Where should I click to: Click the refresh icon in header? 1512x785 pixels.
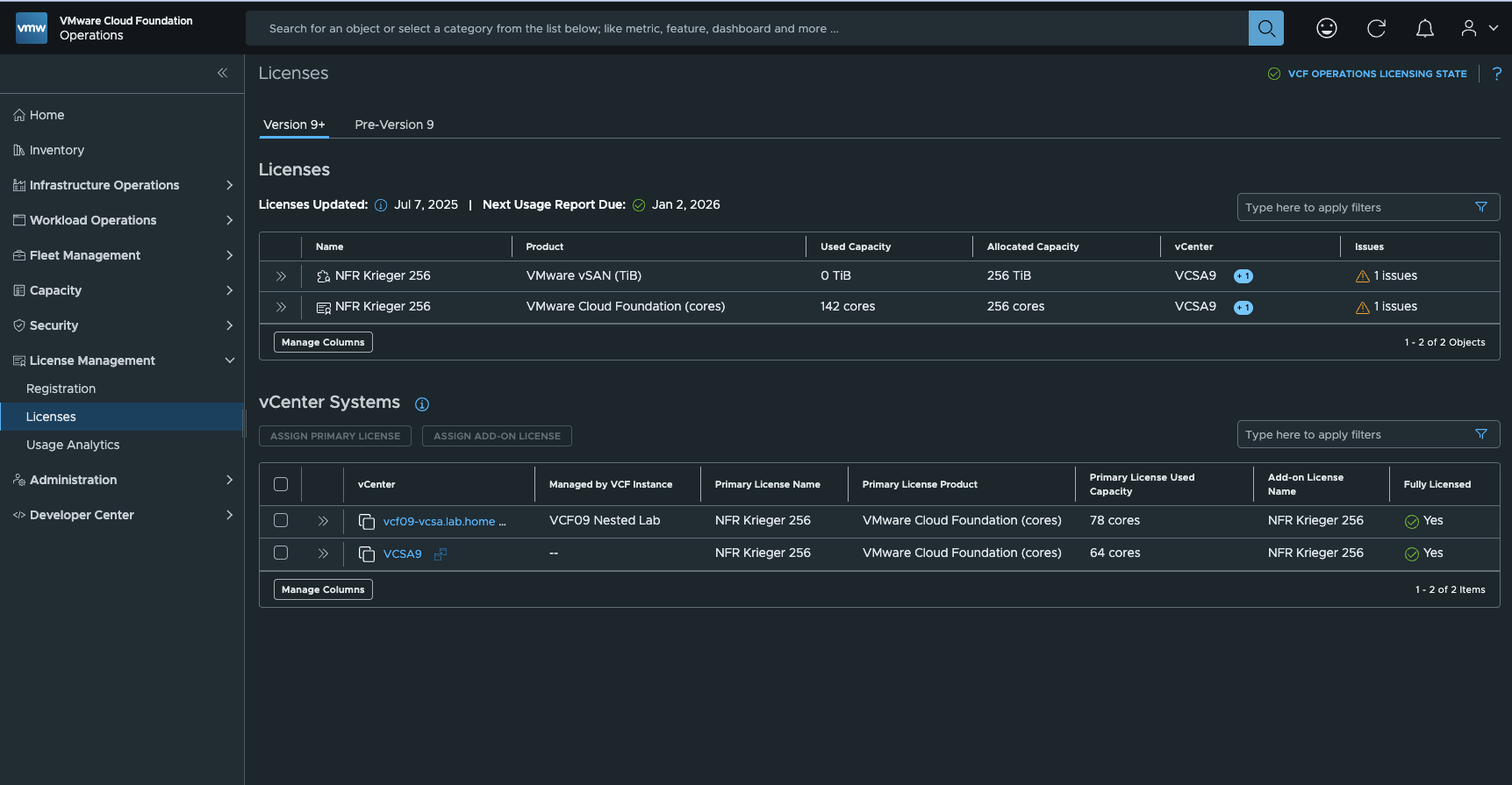click(1376, 28)
